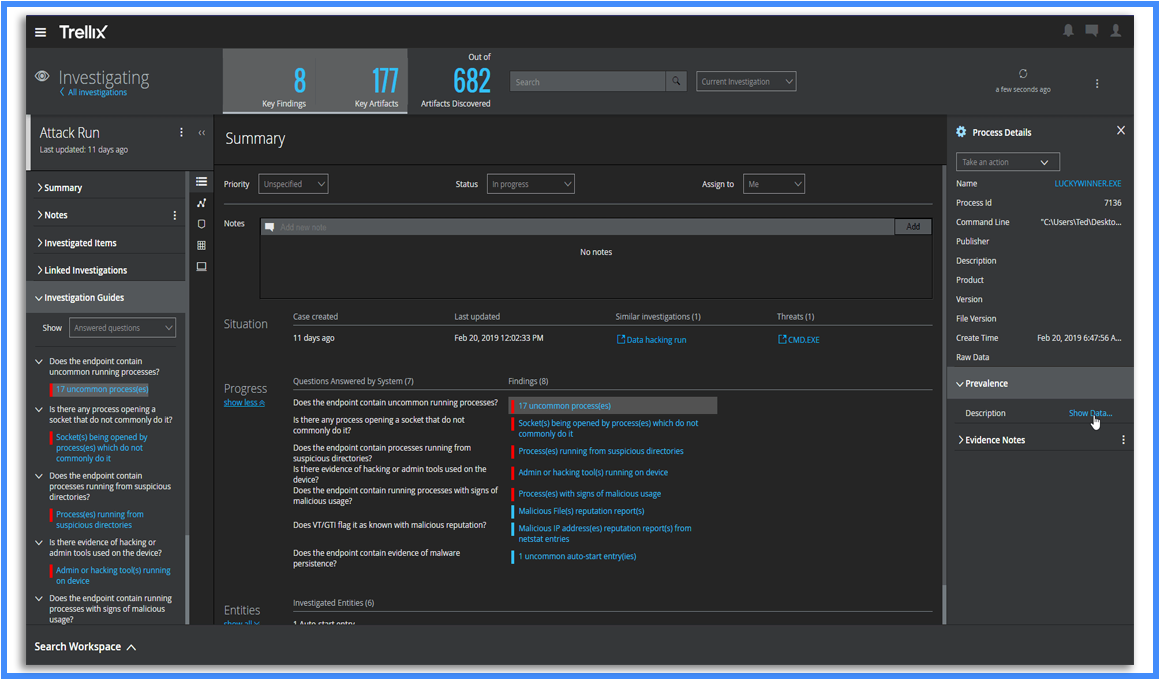
Task: Collapse the left panel with double chevron
Action: (201, 132)
